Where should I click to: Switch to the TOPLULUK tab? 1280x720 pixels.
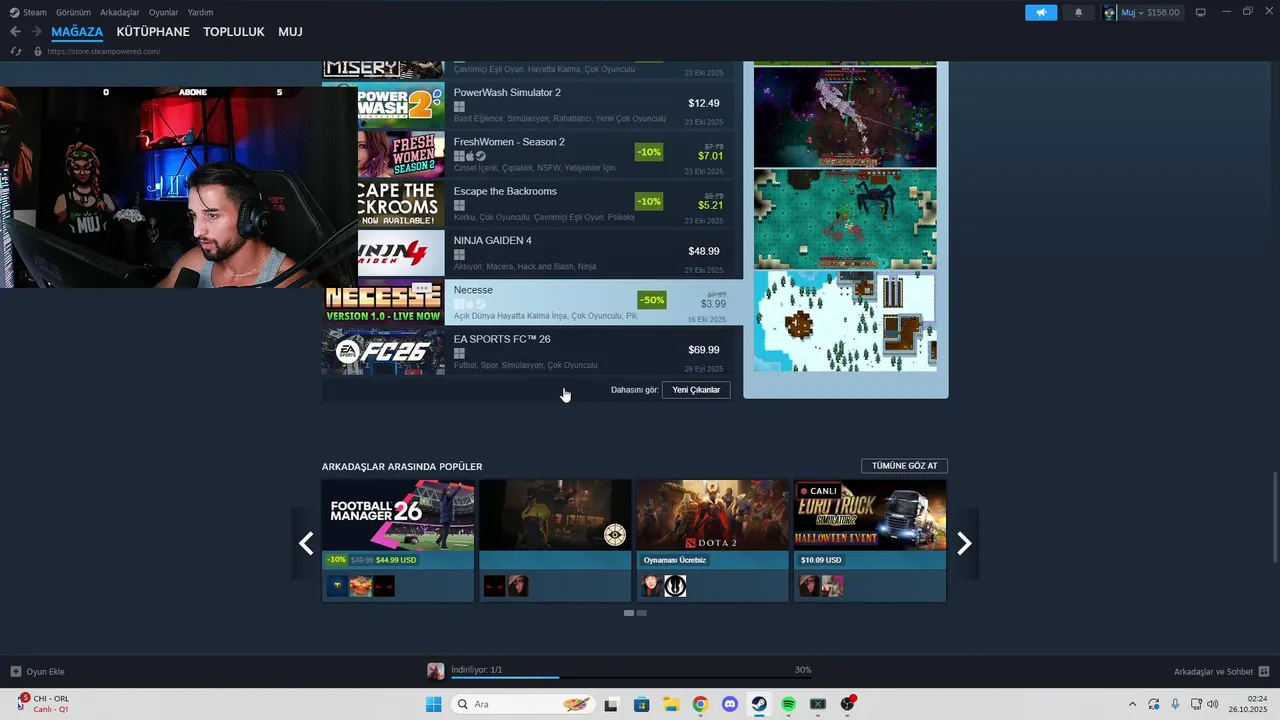234,32
